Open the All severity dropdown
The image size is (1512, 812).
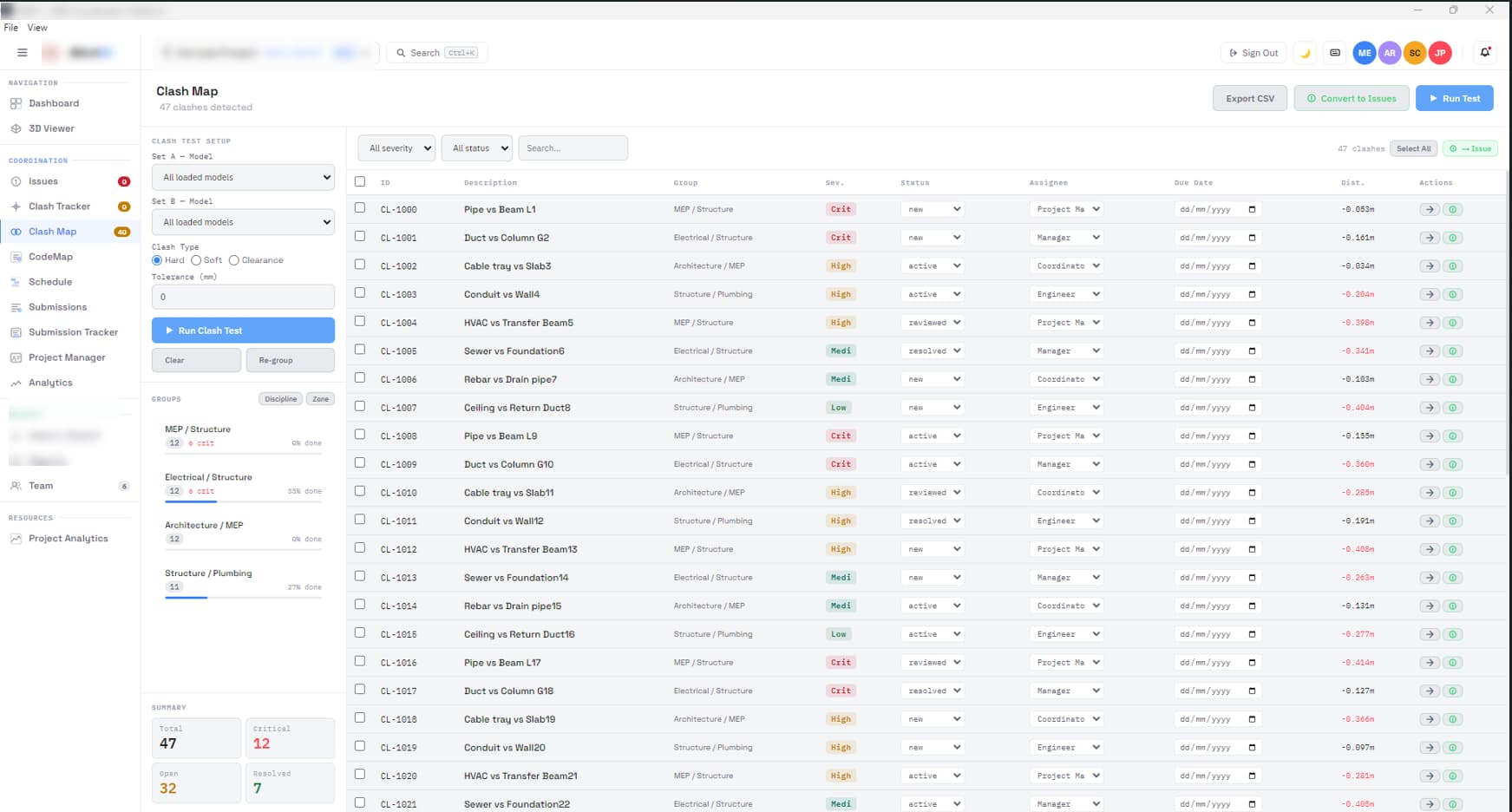(x=396, y=147)
